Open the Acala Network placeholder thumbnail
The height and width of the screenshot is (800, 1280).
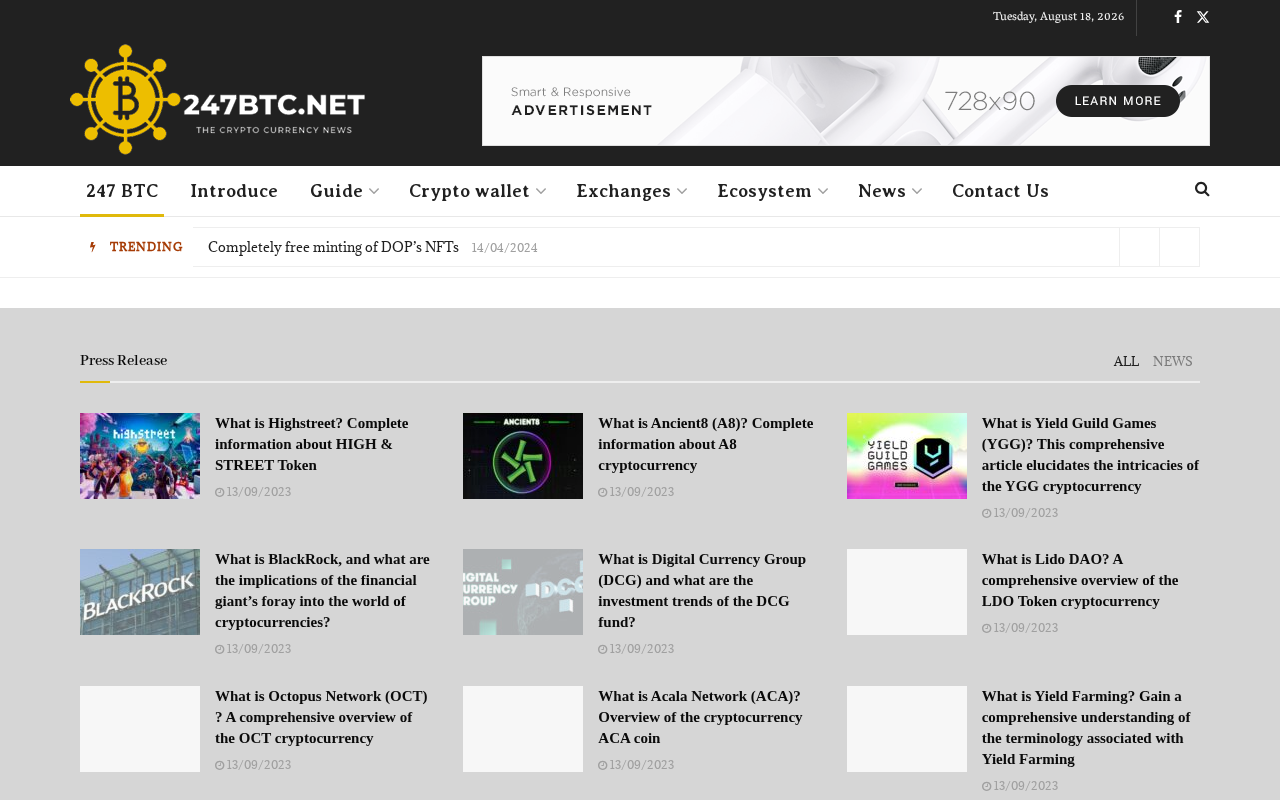click(523, 729)
